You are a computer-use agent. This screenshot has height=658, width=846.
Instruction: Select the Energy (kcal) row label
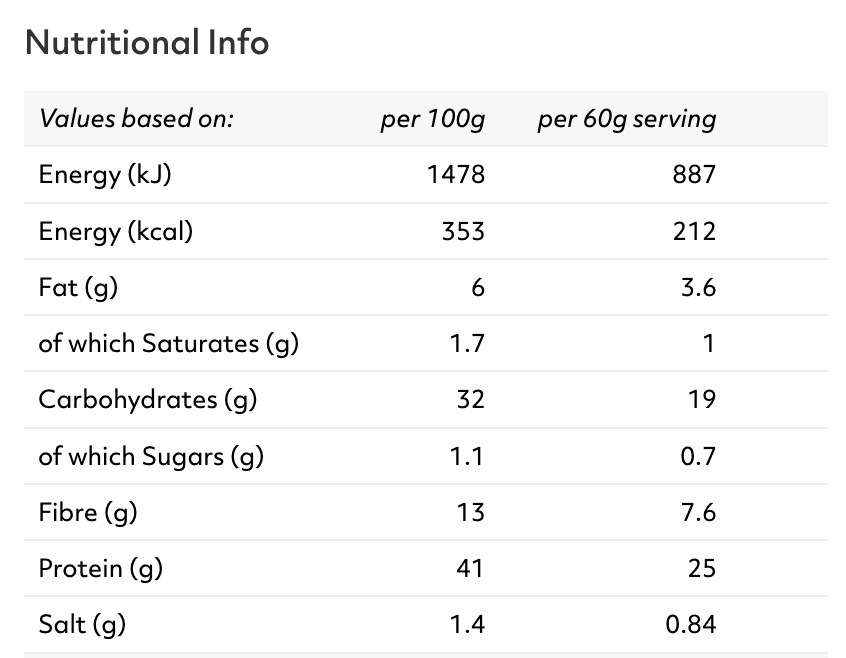click(x=115, y=232)
